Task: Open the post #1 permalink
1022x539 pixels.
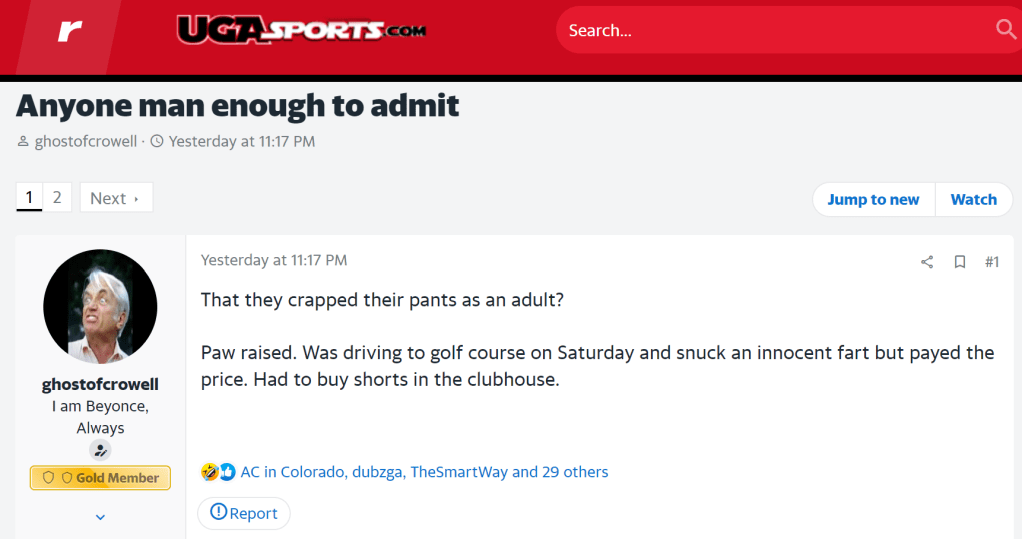Action: coord(991,262)
